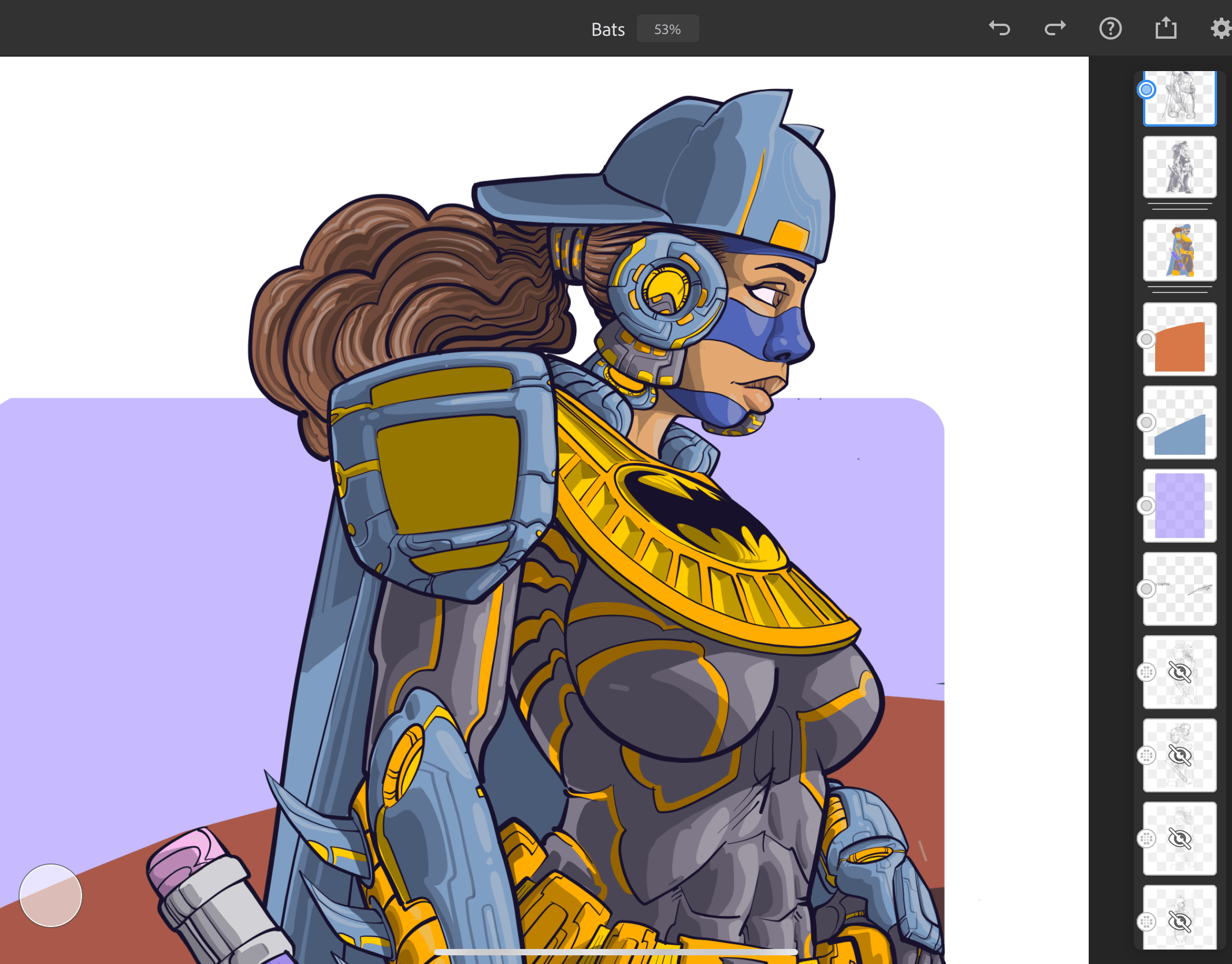Image resolution: width=1232 pixels, height=964 pixels.
Task: Tap the home indicator bar at bottom
Action: [x=616, y=952]
